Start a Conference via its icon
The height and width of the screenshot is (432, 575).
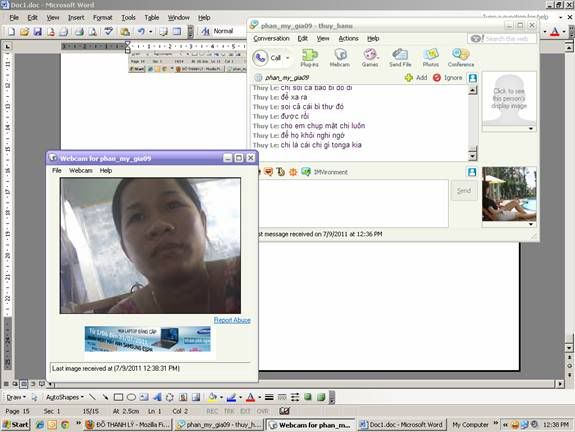(x=461, y=58)
